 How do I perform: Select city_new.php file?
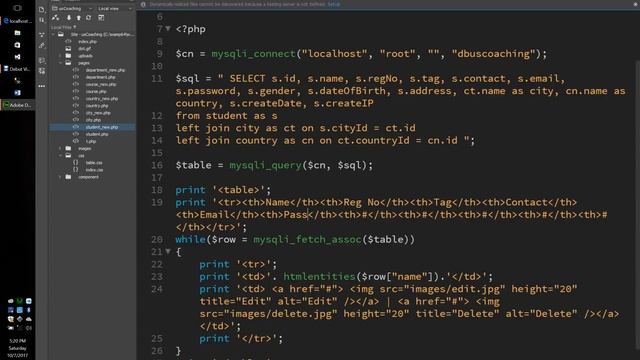pos(98,113)
